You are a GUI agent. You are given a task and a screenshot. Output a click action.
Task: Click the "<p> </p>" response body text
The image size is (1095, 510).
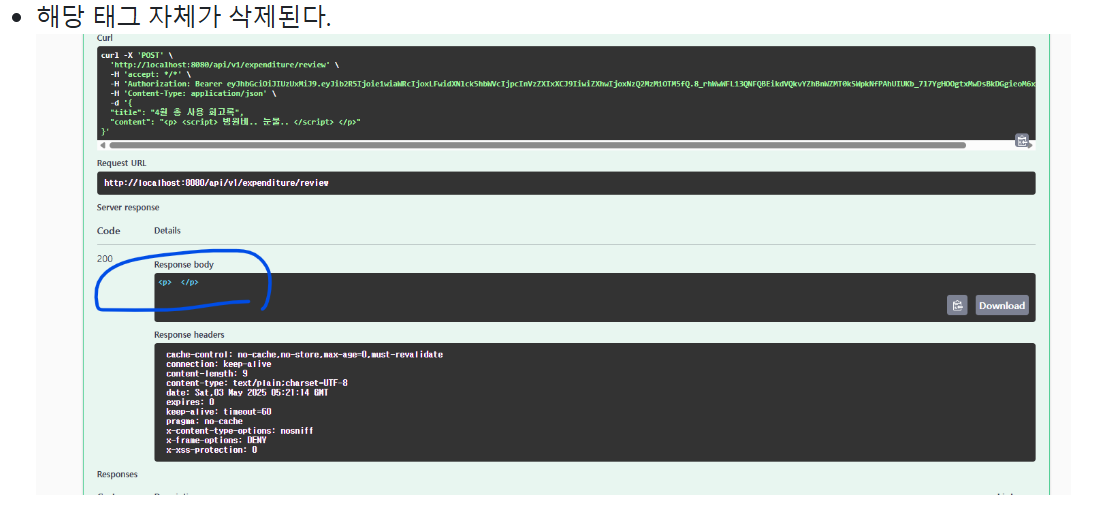point(179,282)
